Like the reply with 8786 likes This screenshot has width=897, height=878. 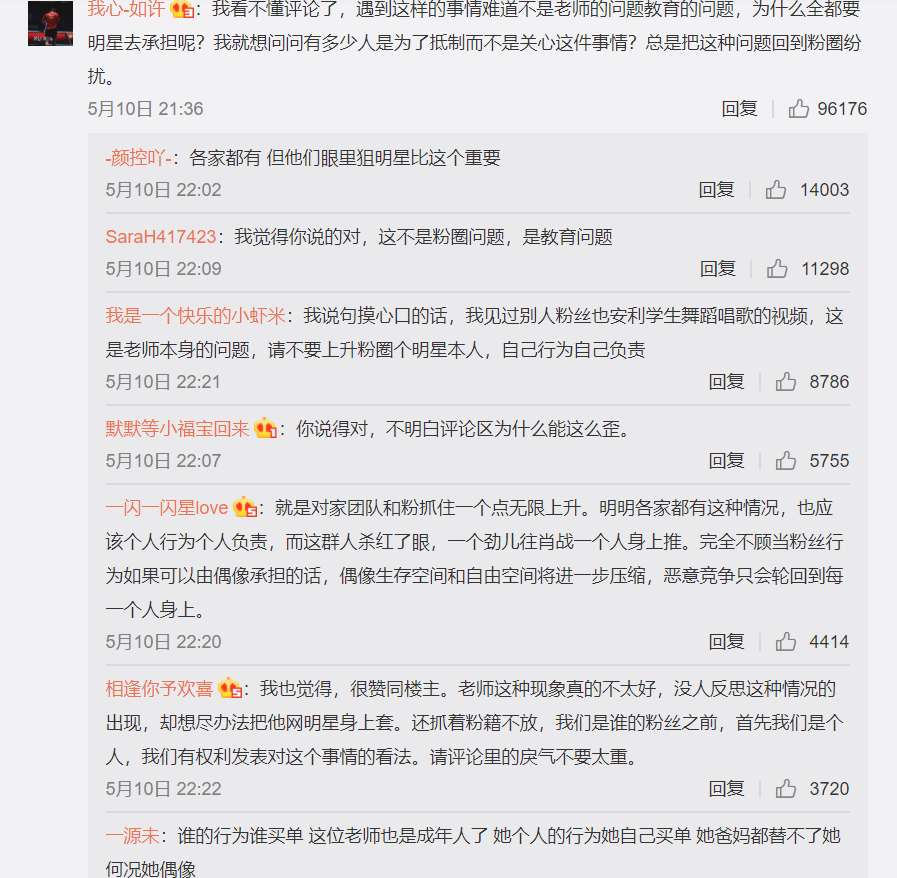(785, 382)
